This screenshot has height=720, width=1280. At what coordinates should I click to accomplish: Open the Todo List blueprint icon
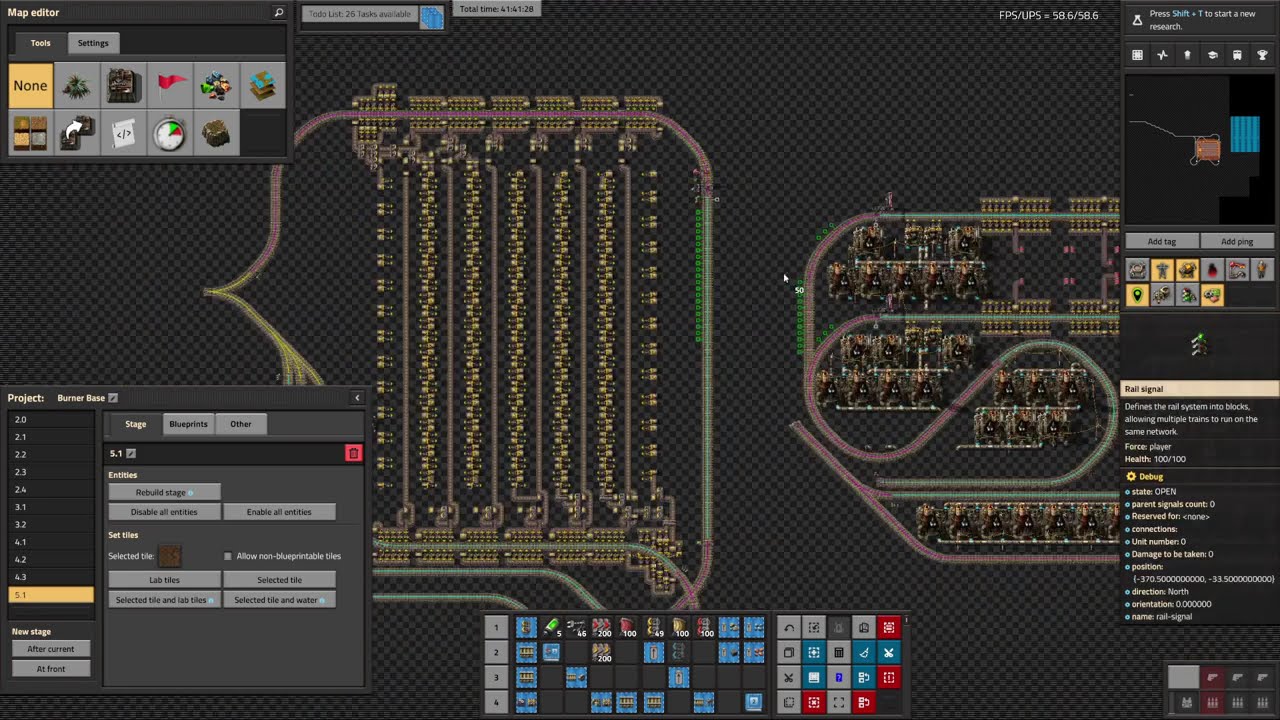pyautogui.click(x=431, y=18)
